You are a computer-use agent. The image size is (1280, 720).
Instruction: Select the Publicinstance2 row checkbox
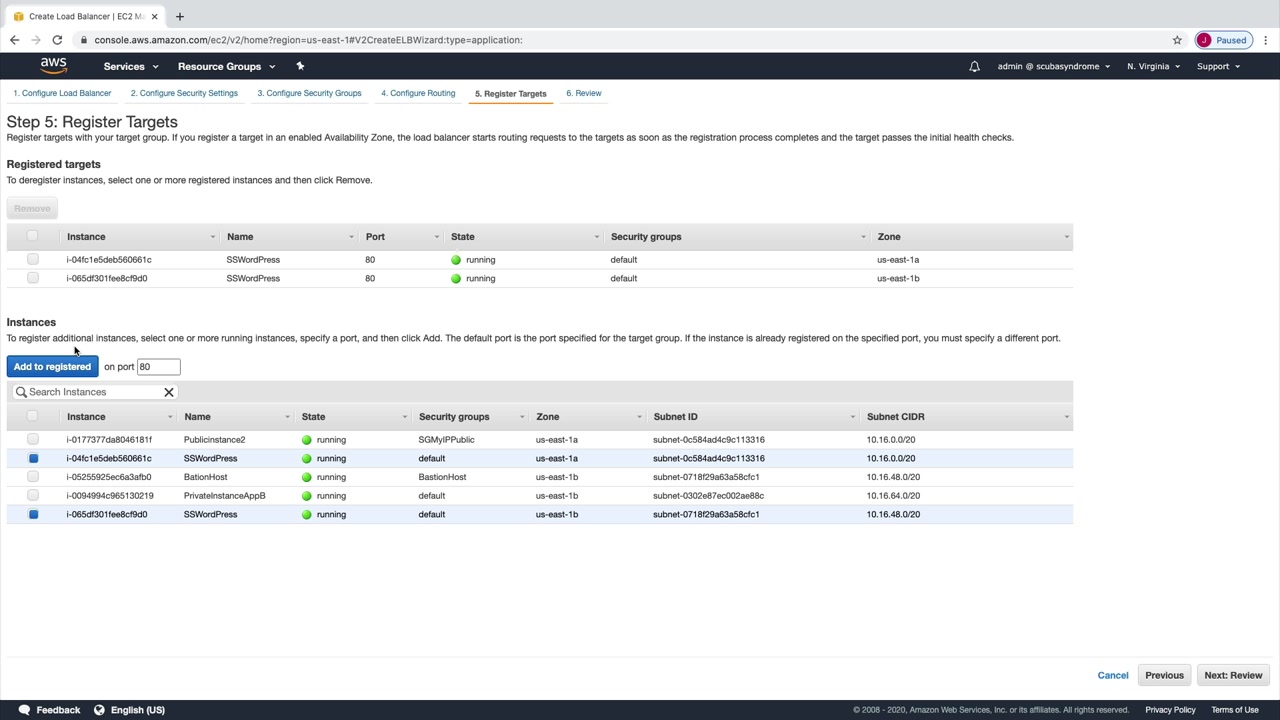[x=33, y=439]
